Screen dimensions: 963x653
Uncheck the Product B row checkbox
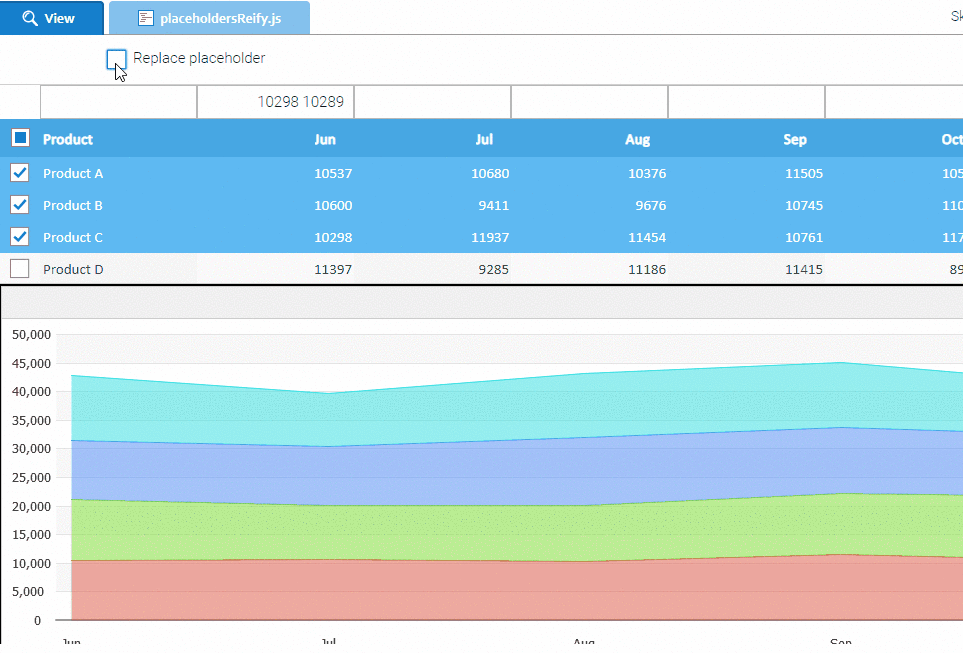coord(20,205)
